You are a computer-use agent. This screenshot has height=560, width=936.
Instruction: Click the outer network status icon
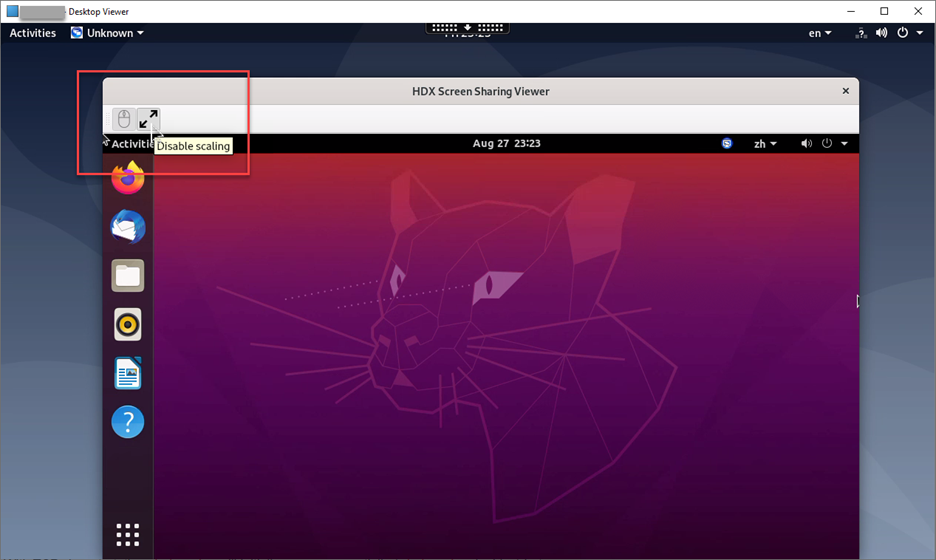click(861, 33)
